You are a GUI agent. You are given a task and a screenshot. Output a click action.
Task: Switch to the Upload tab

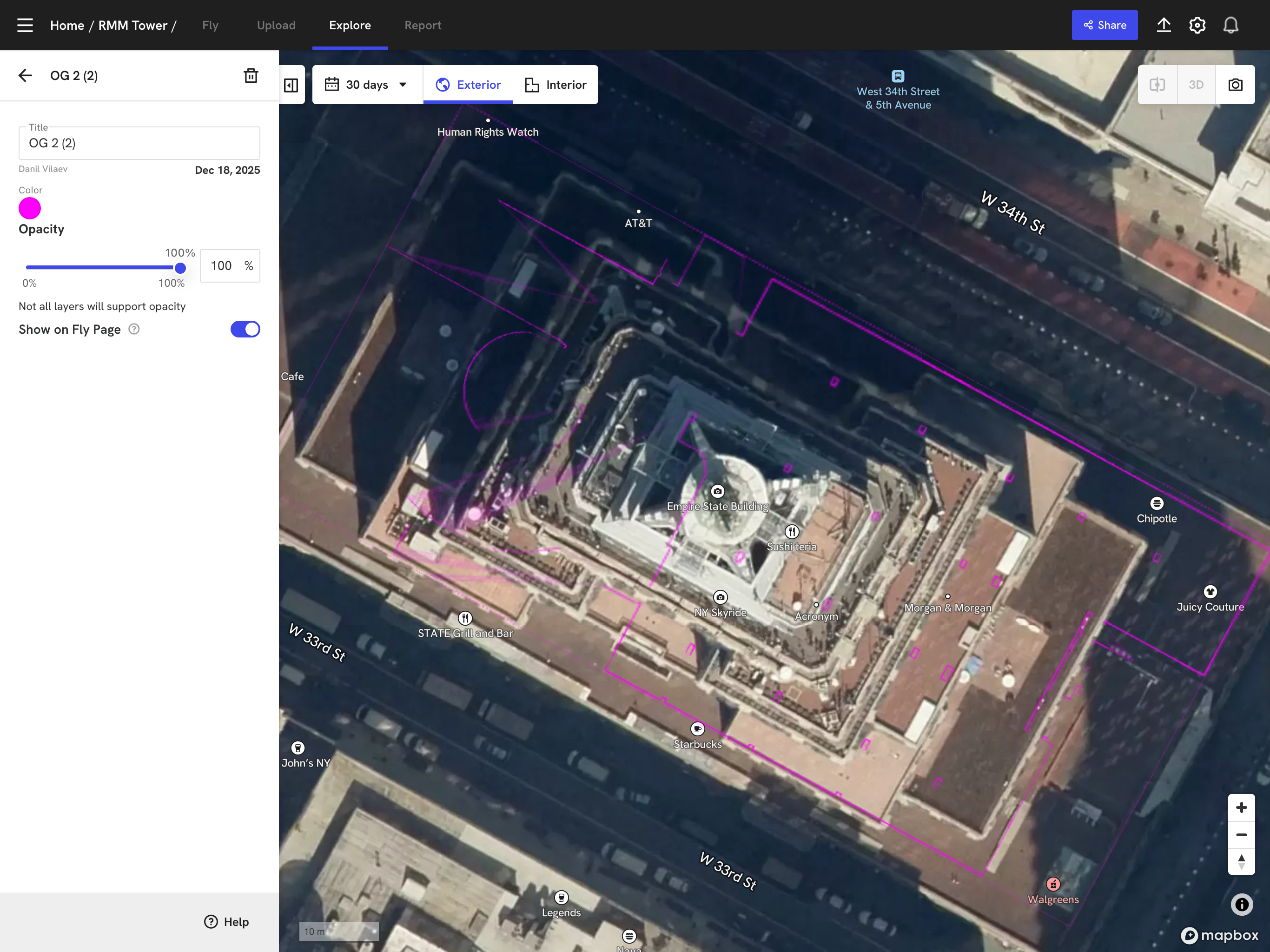click(276, 25)
